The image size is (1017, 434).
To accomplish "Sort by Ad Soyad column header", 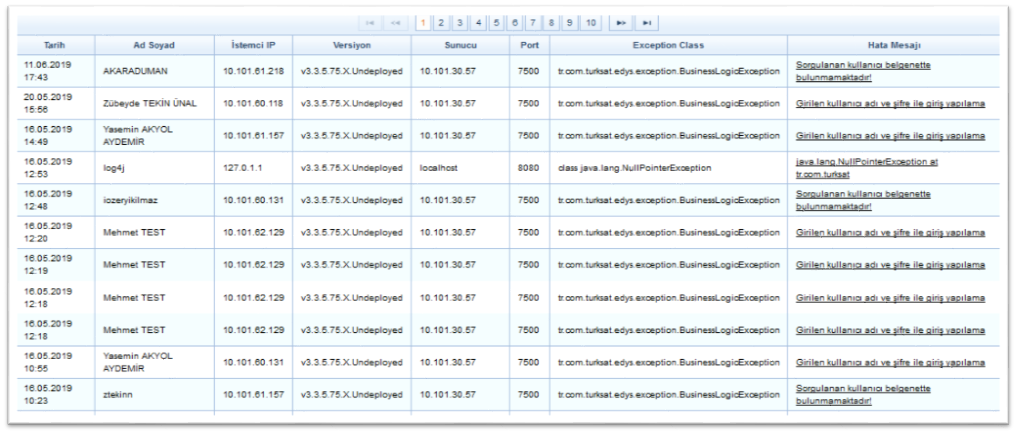I will (153, 45).
